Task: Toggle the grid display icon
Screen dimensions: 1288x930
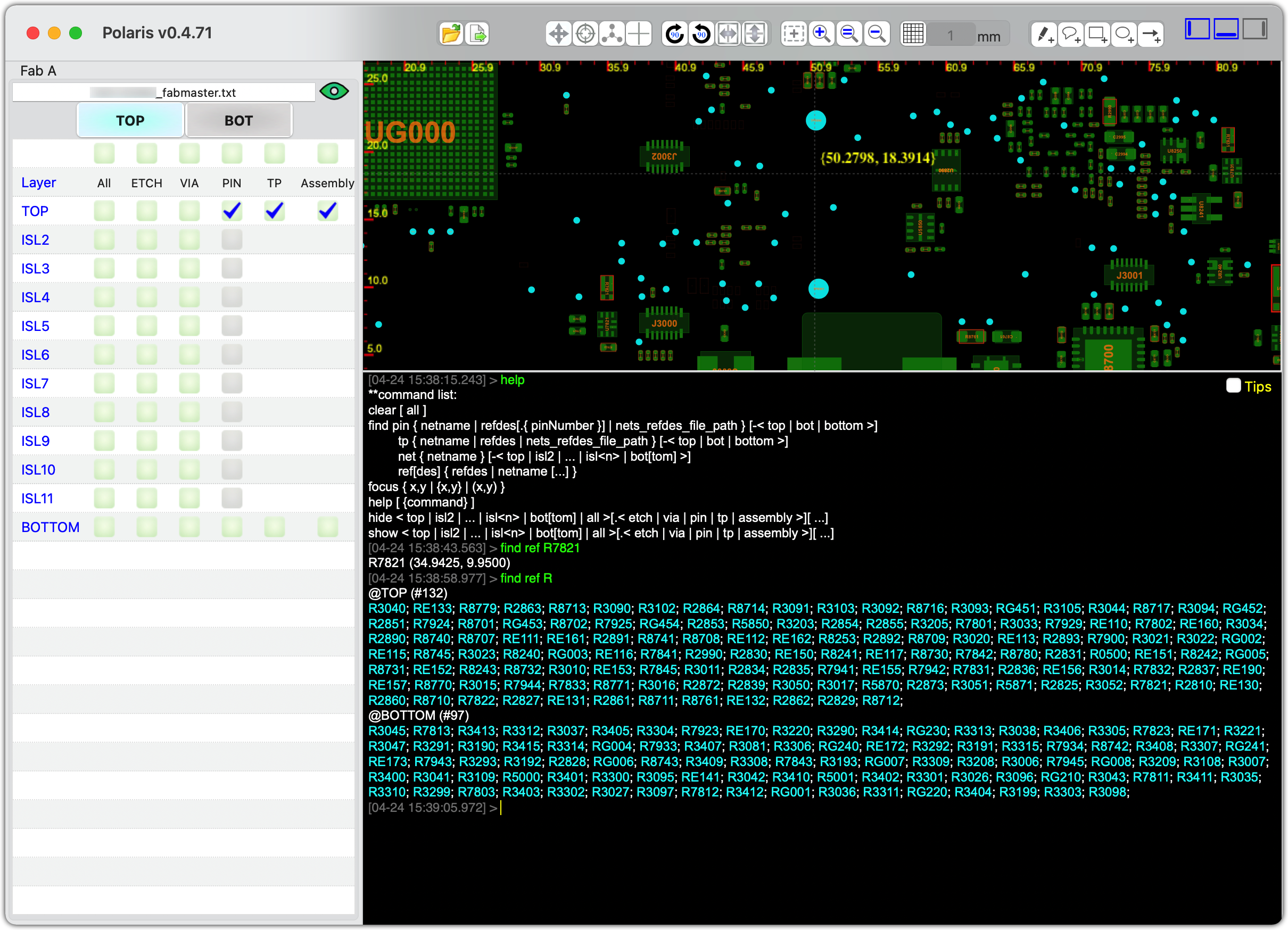Action: pyautogui.click(x=913, y=34)
